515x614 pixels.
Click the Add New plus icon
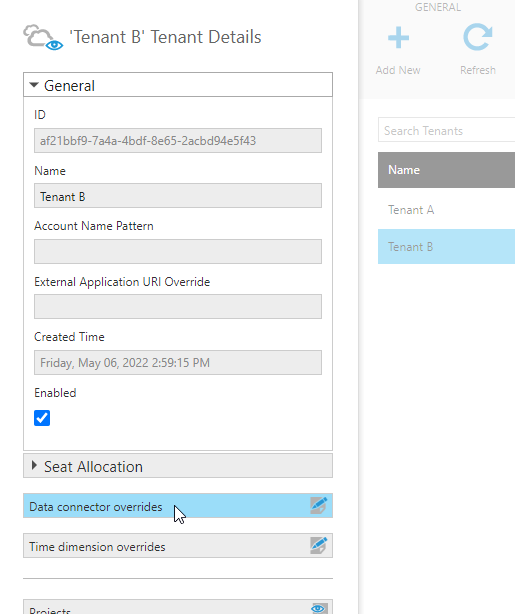tap(398, 38)
